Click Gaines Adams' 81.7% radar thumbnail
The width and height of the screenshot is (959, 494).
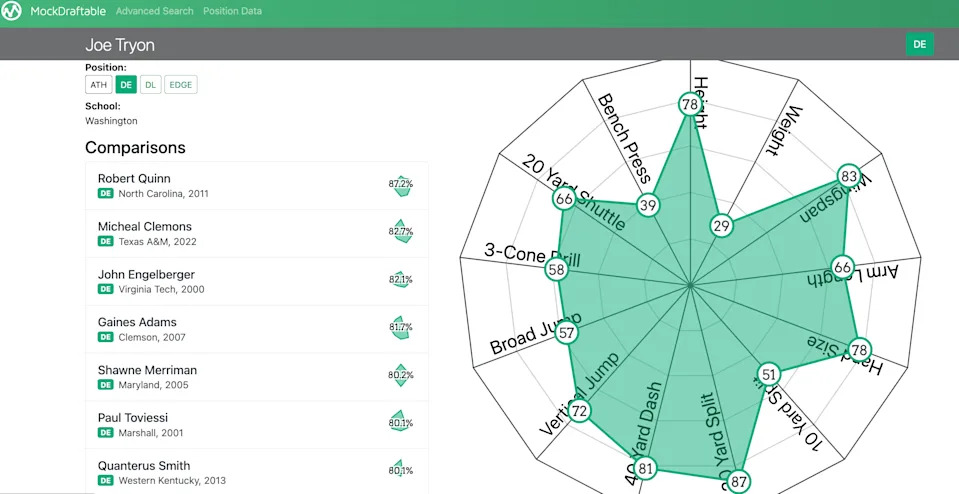pos(400,327)
